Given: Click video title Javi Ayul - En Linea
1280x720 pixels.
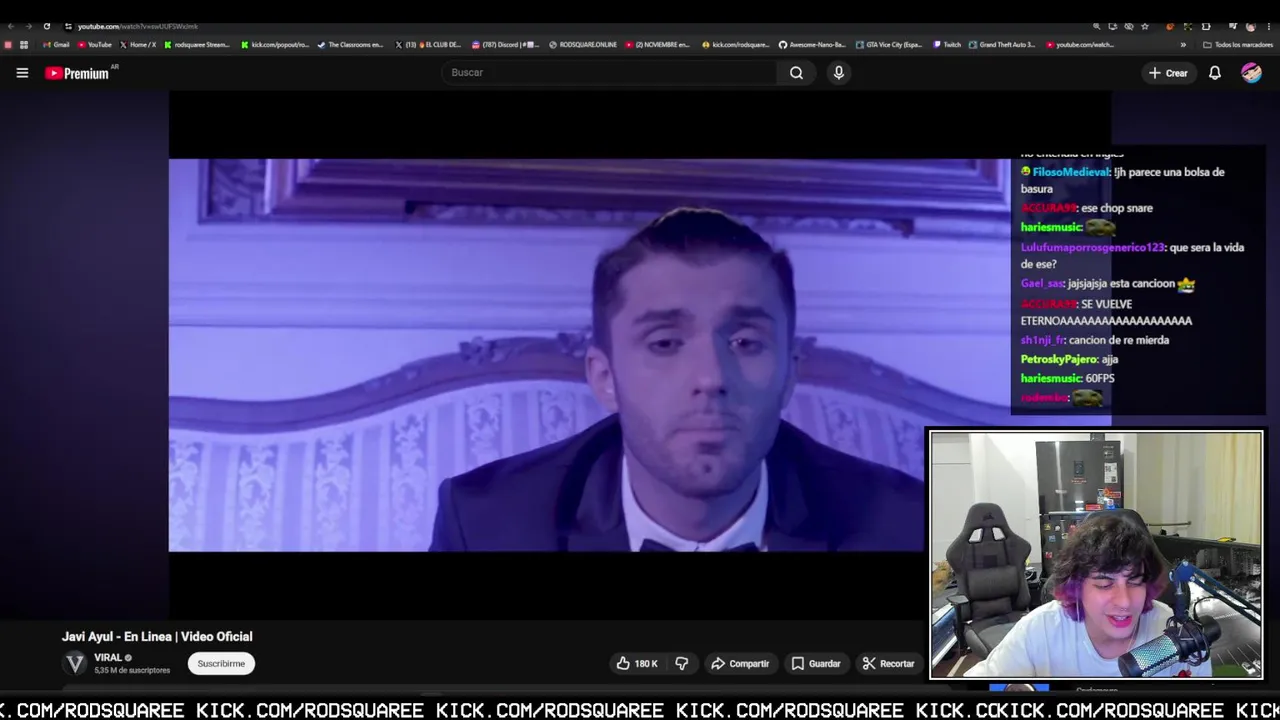Looking at the screenshot, I should [x=157, y=637].
